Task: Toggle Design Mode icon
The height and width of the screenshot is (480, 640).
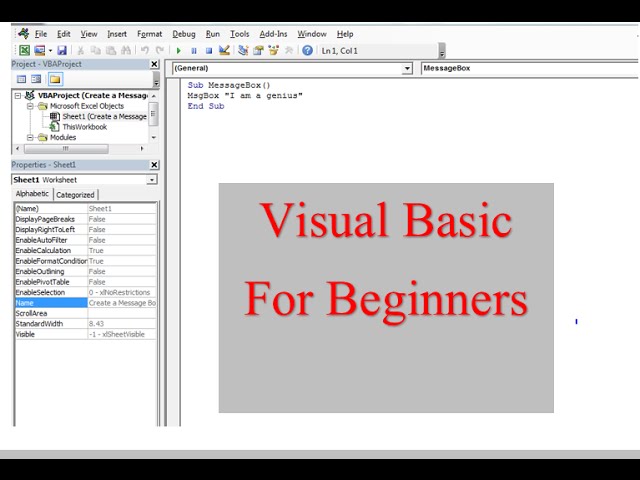Action: point(224,50)
